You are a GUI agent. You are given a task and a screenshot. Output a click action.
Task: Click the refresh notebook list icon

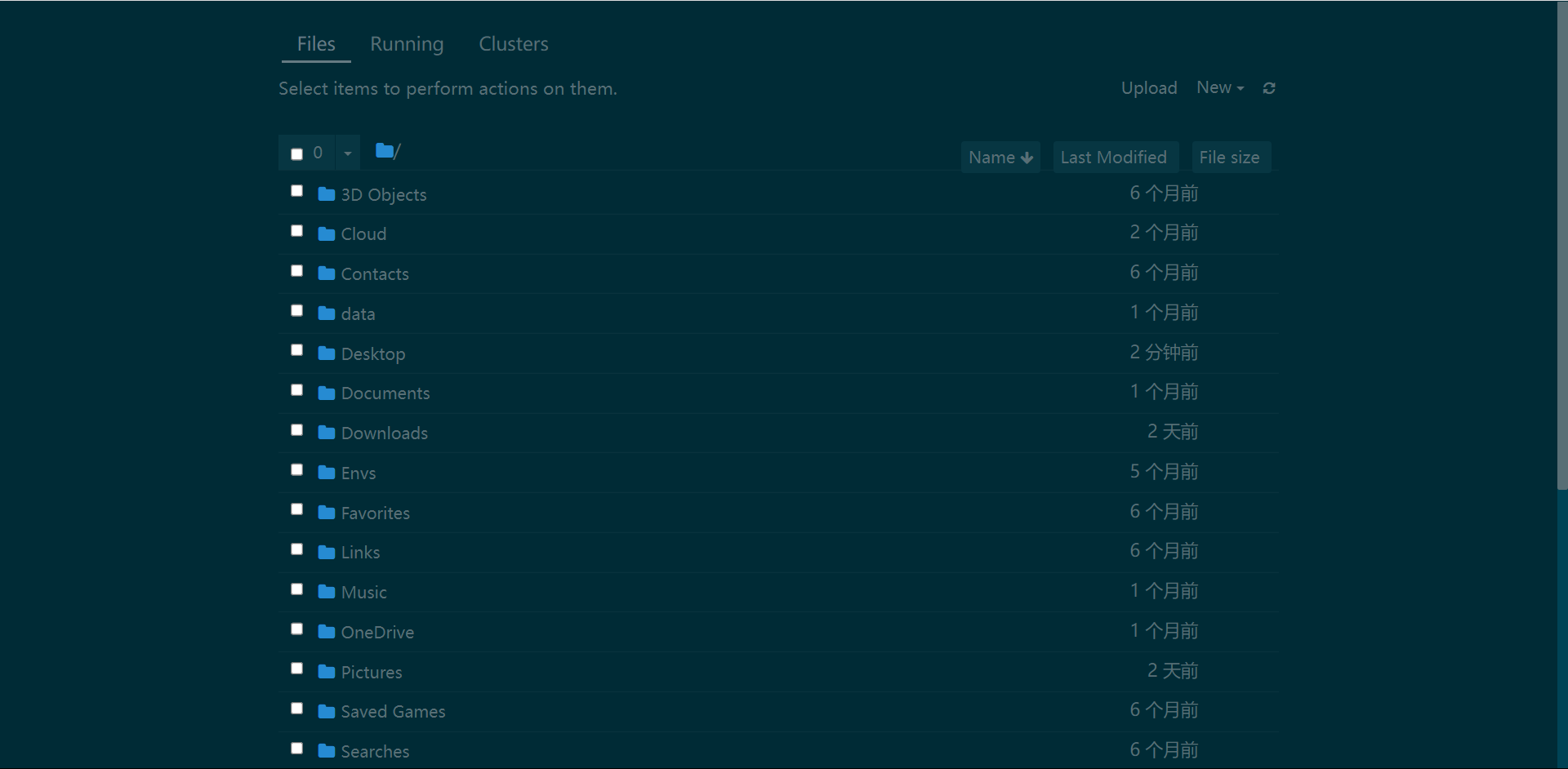point(1269,88)
